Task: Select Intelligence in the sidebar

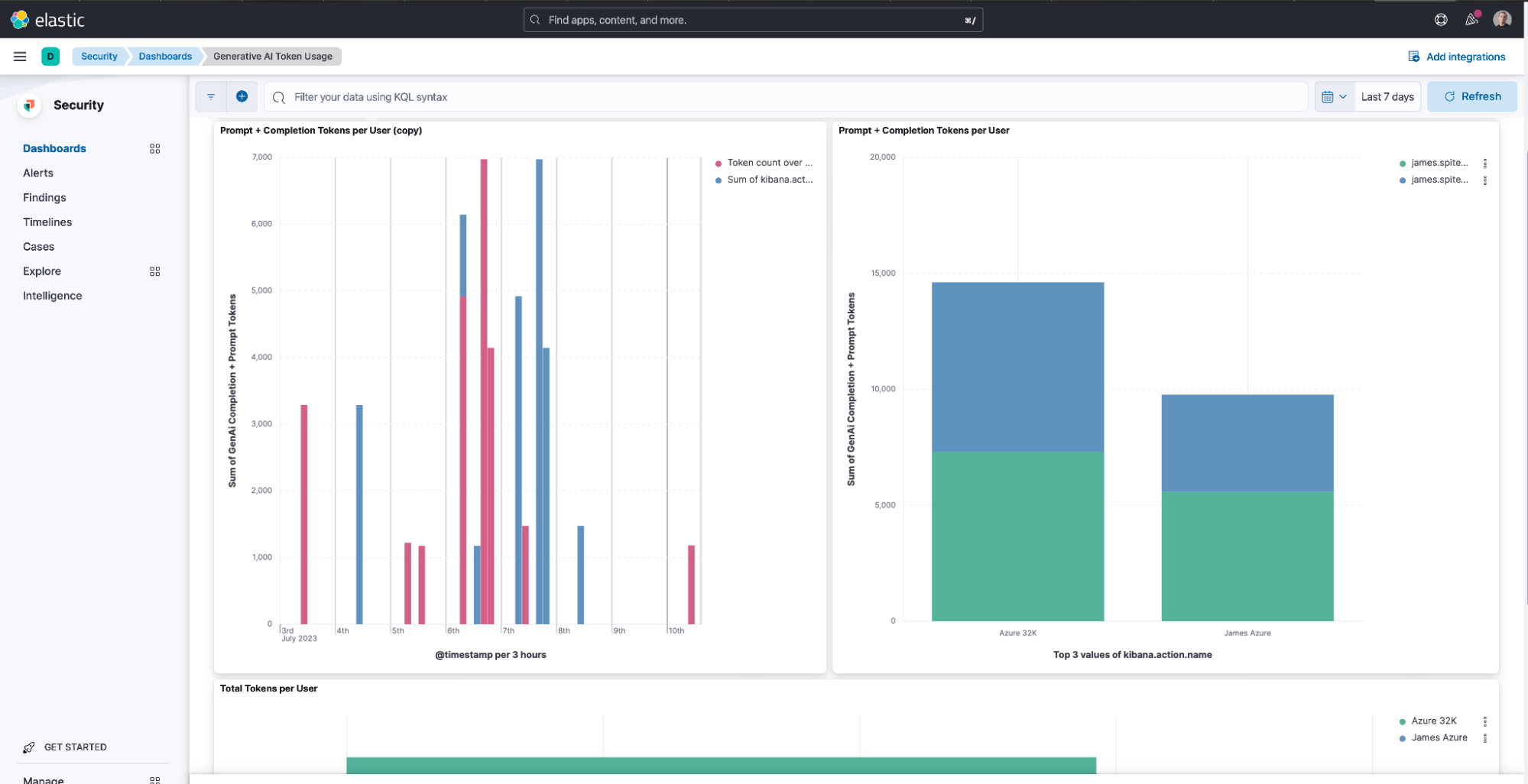Action: coord(52,296)
